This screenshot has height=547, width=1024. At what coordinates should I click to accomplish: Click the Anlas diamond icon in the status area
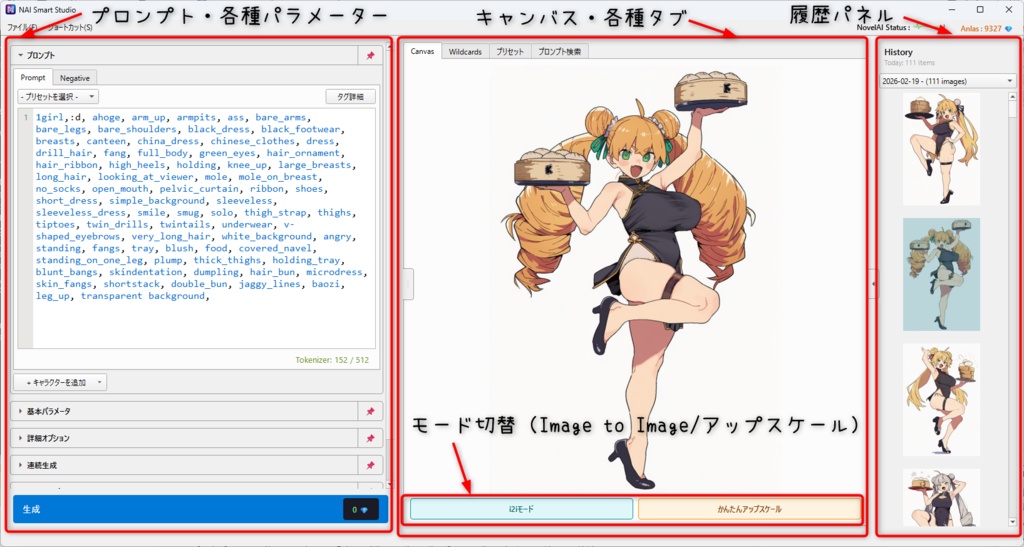[1008, 29]
